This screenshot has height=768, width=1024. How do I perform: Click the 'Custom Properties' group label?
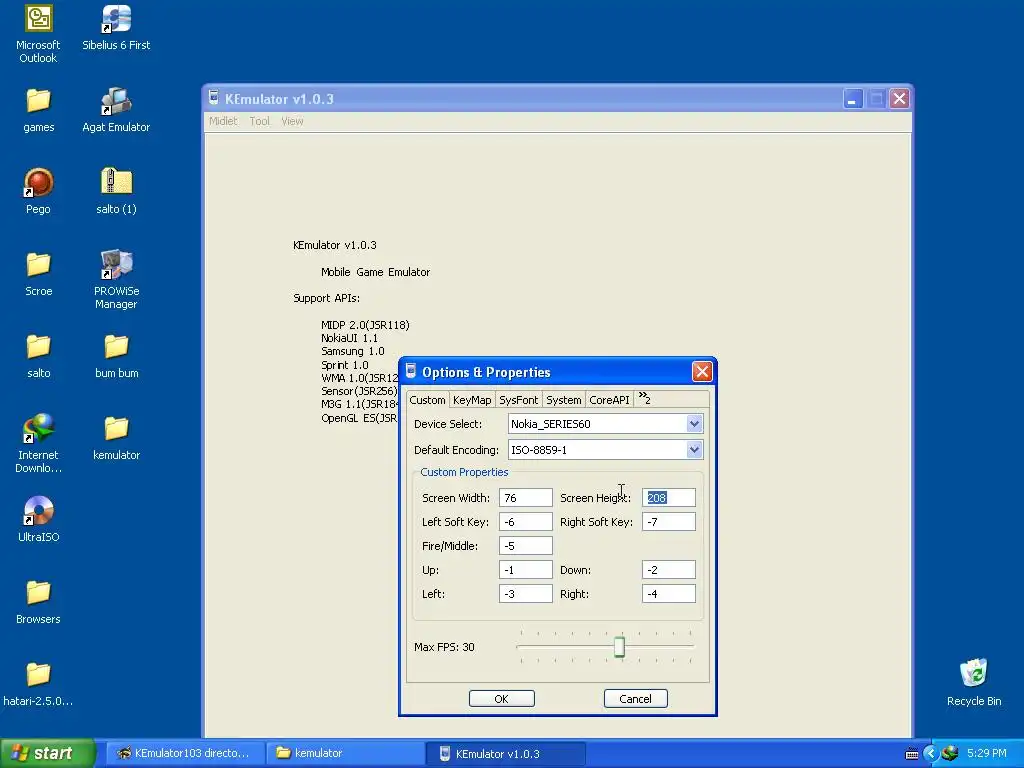coord(464,472)
